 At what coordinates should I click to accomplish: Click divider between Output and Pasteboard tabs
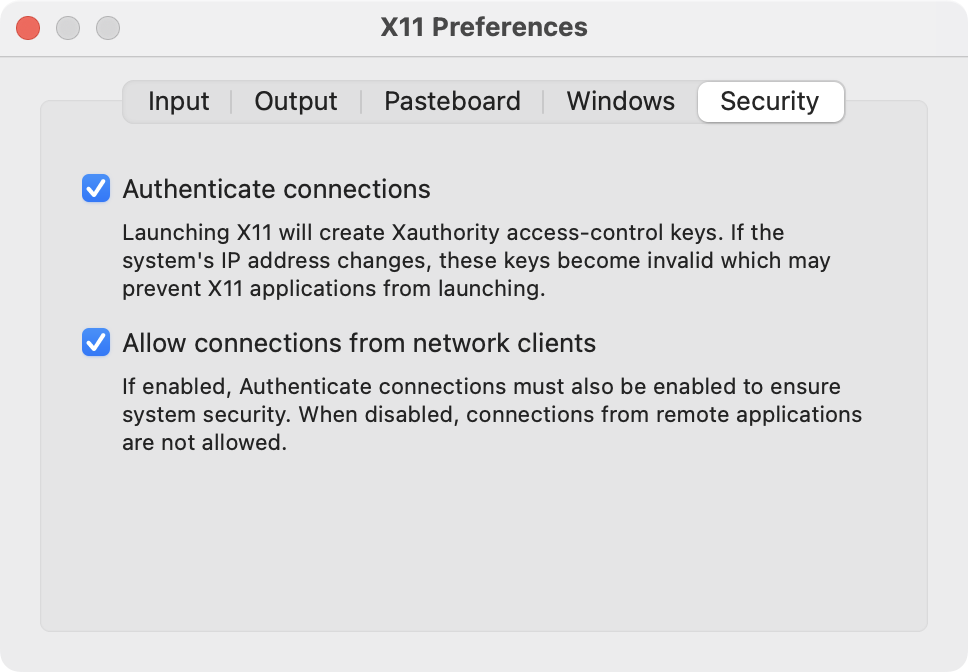tap(360, 102)
